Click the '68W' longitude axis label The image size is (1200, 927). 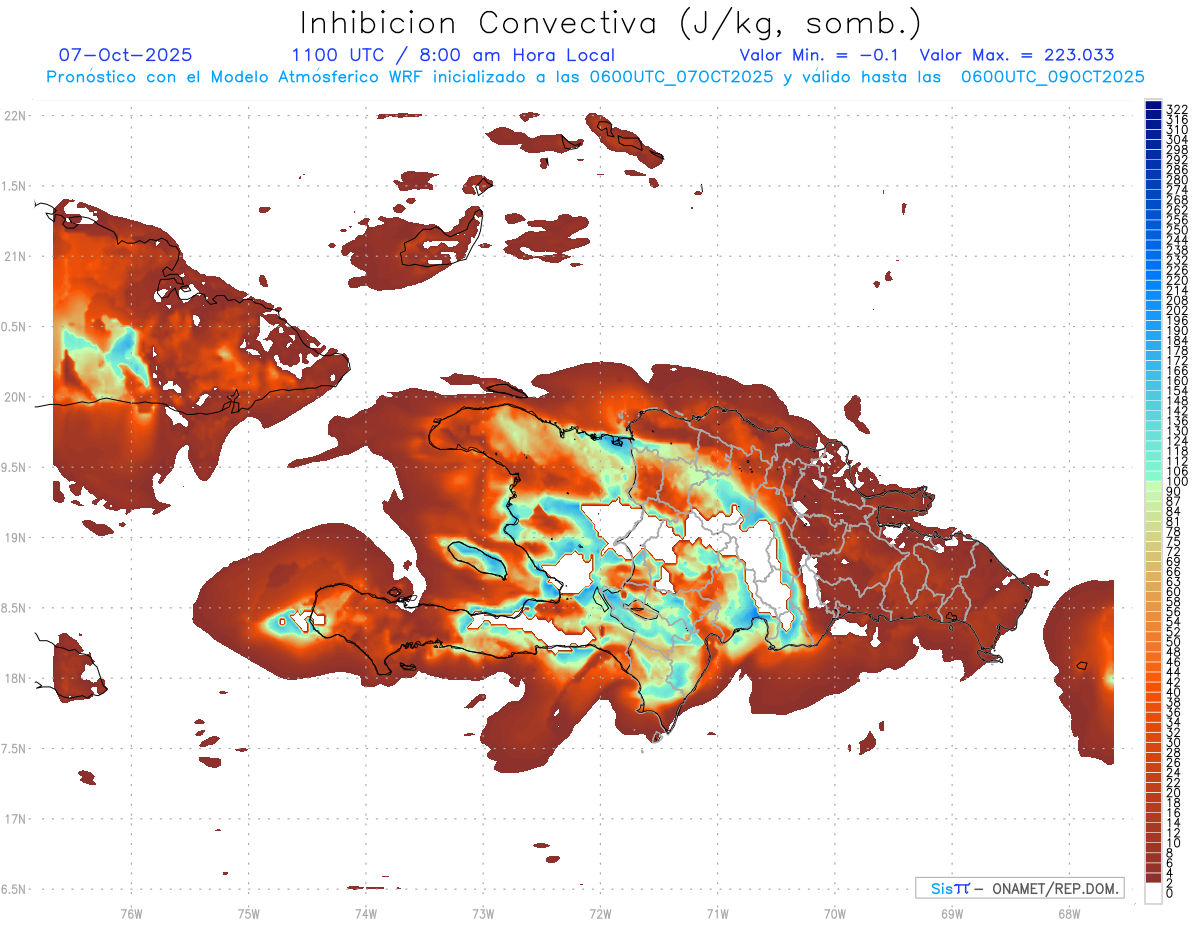[x=1068, y=913]
